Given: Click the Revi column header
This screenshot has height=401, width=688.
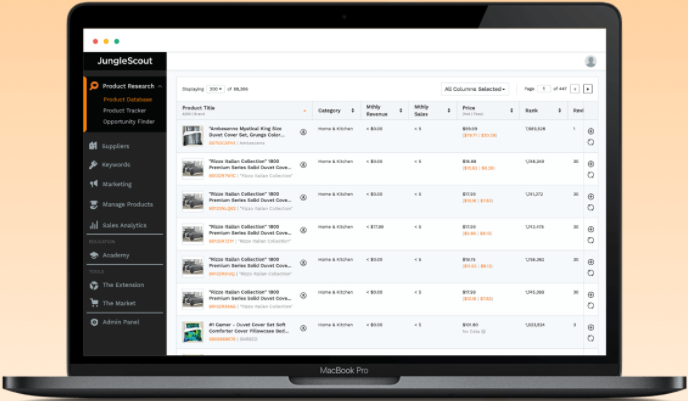Looking at the screenshot, I should coord(578,111).
